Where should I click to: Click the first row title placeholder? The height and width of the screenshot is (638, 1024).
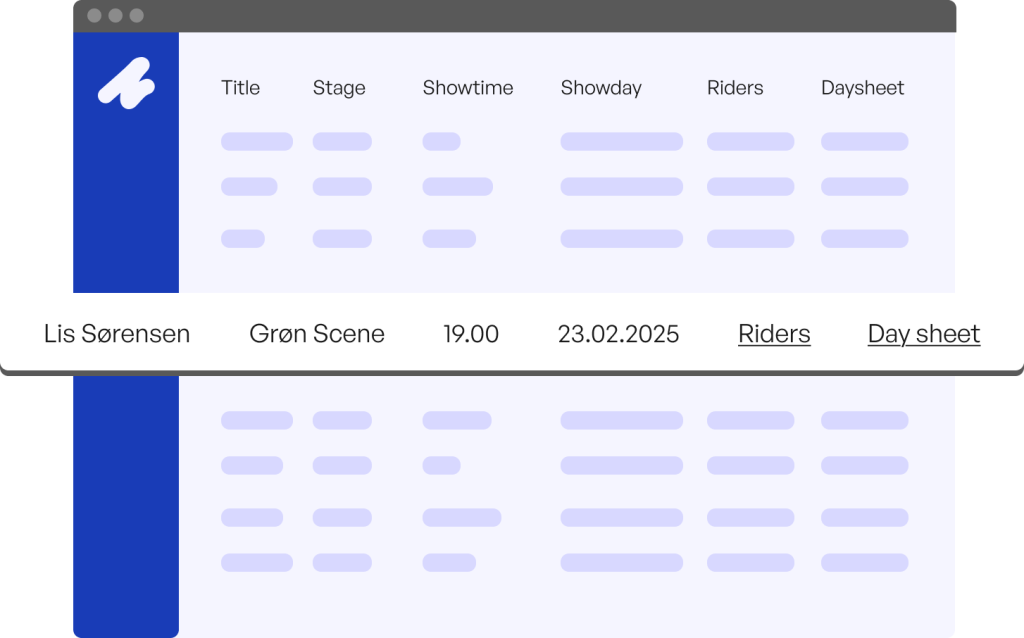[257, 142]
